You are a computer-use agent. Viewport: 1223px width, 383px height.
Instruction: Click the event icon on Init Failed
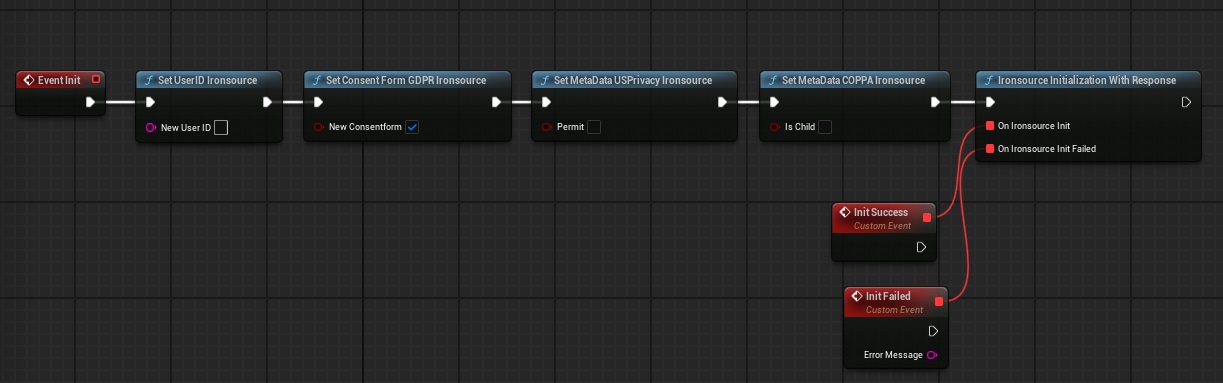point(856,297)
